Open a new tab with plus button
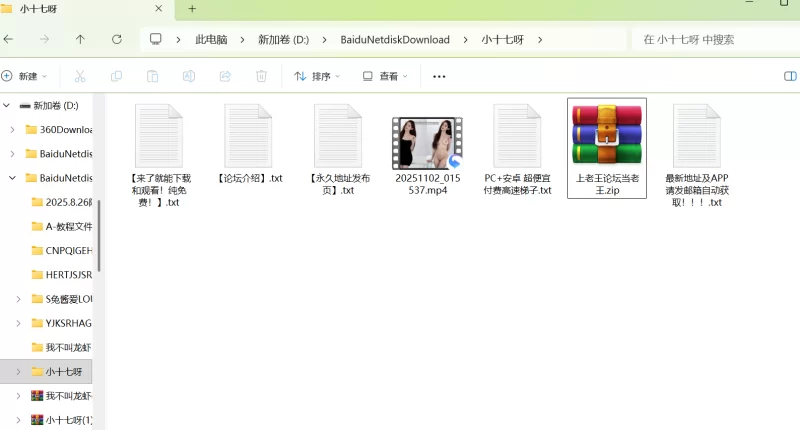 point(192,9)
